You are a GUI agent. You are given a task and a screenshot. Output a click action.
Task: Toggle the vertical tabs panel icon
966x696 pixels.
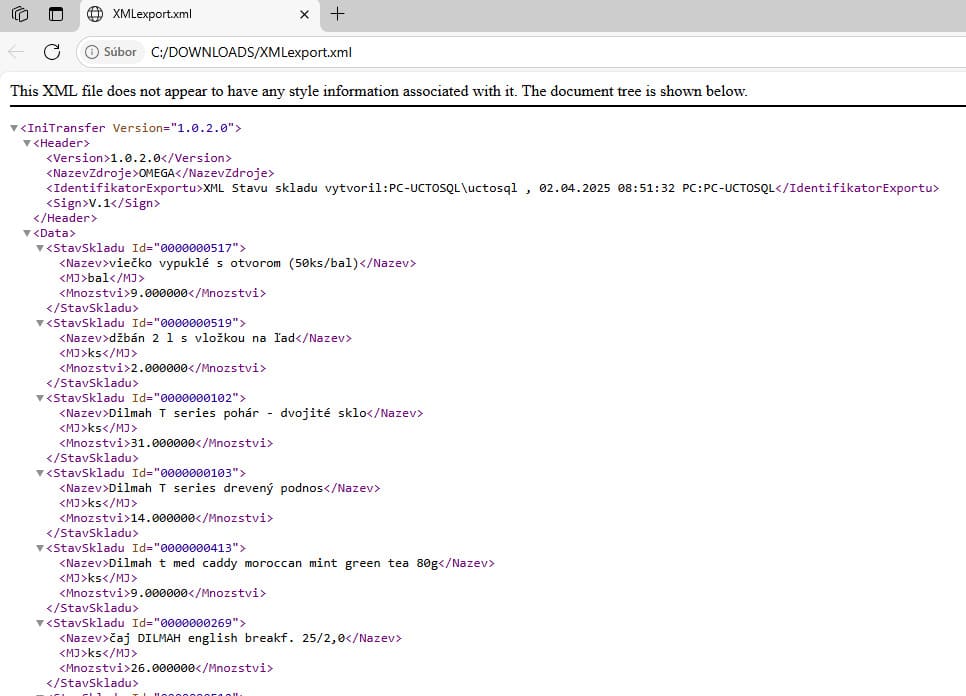click(56, 14)
